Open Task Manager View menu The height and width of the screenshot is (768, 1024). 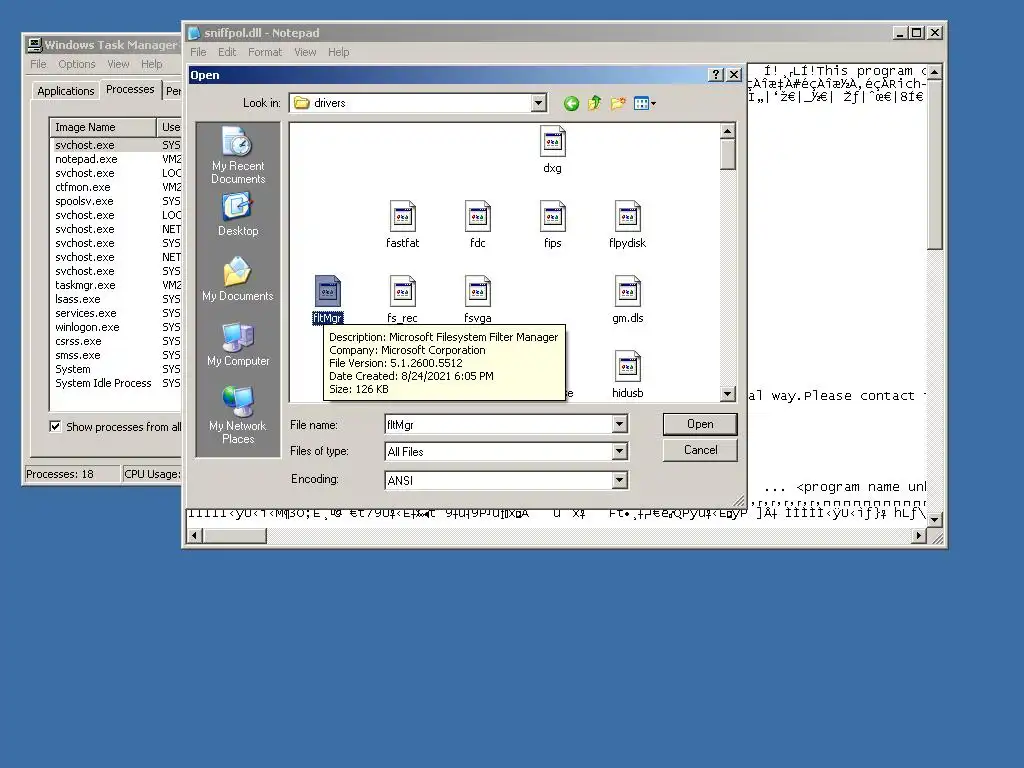pyautogui.click(x=118, y=64)
